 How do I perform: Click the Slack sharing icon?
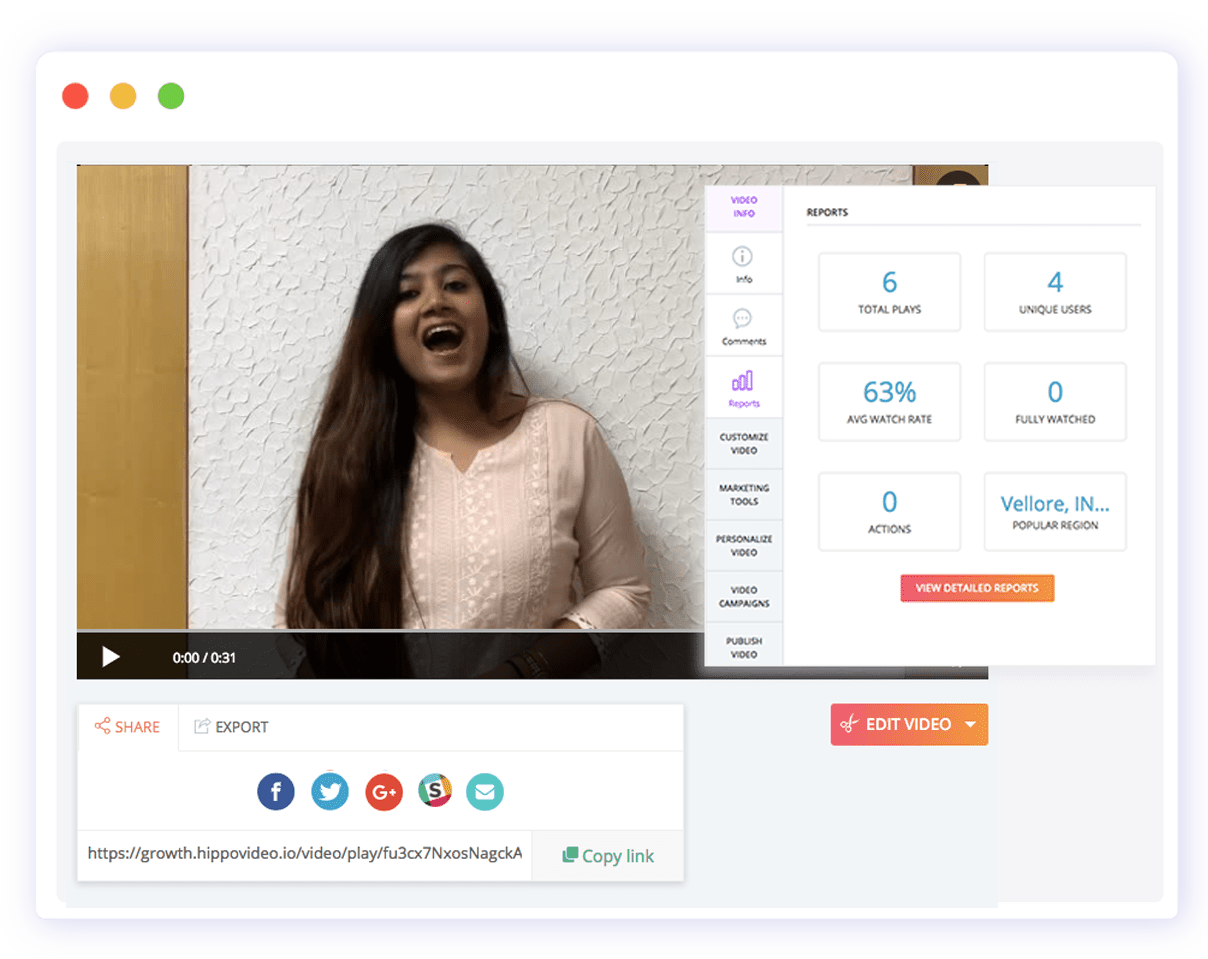435,791
